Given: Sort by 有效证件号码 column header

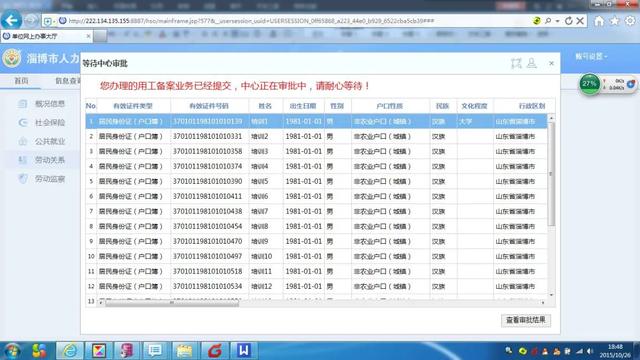Looking at the screenshot, I should 209,106.
